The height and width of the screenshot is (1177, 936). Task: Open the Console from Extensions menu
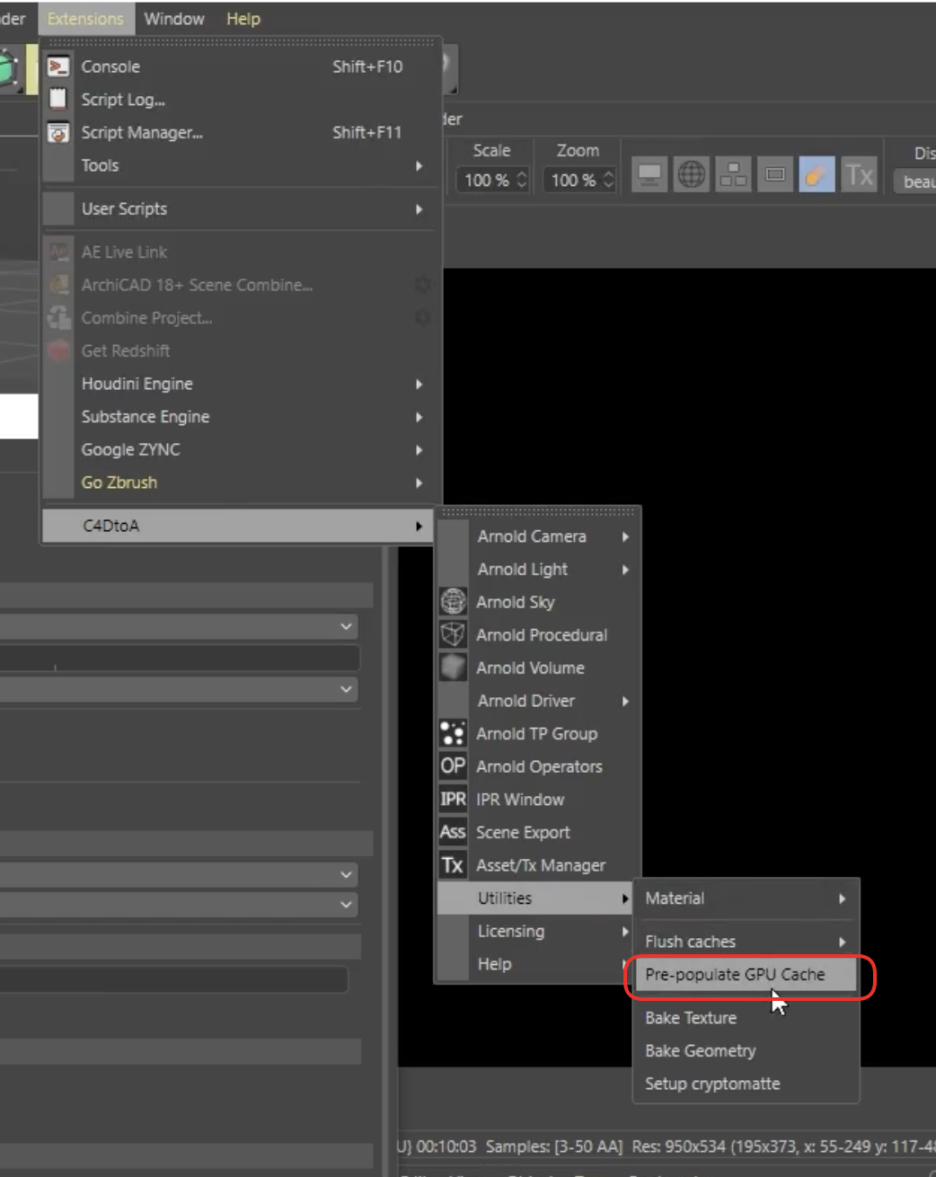239,67
